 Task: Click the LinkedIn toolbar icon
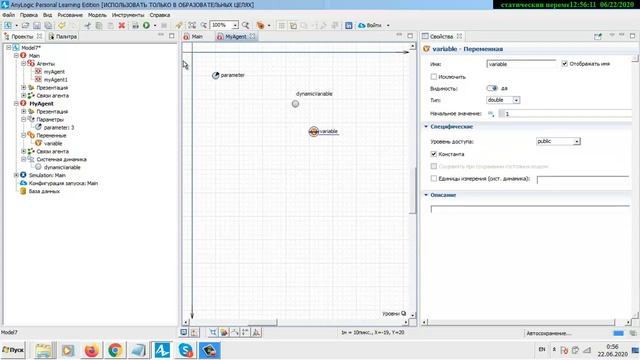(x=349, y=25)
